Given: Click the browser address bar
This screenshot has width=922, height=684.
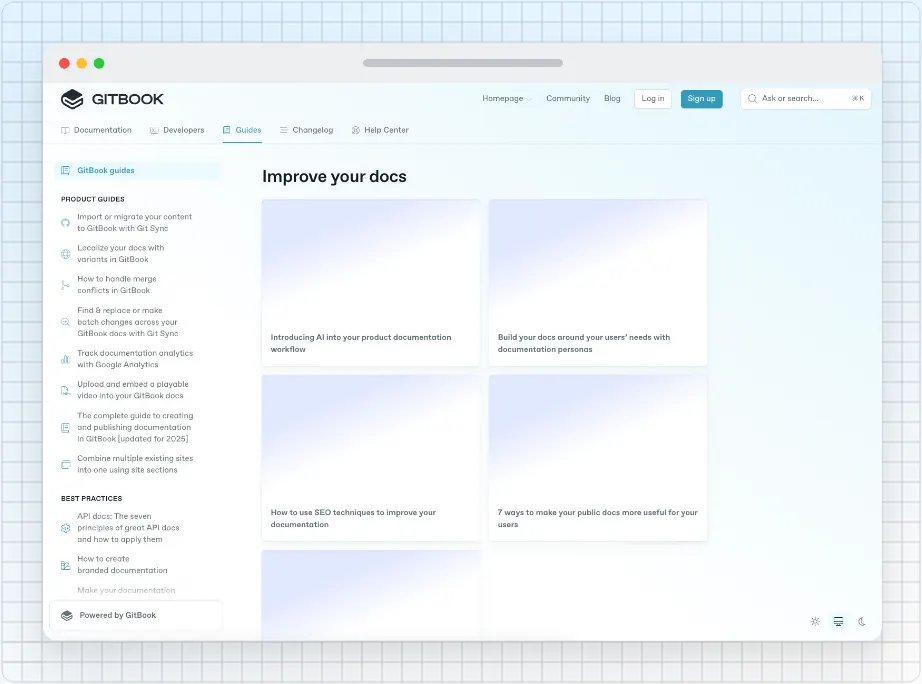Looking at the screenshot, I should [463, 63].
